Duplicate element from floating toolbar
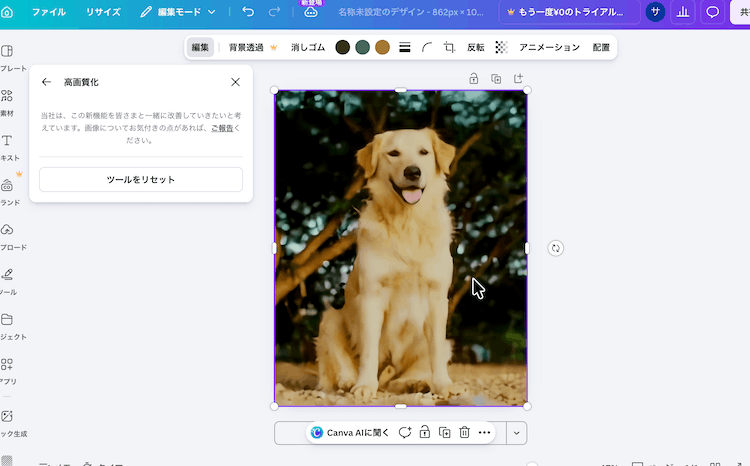The height and width of the screenshot is (466, 750). pyautogui.click(x=445, y=433)
